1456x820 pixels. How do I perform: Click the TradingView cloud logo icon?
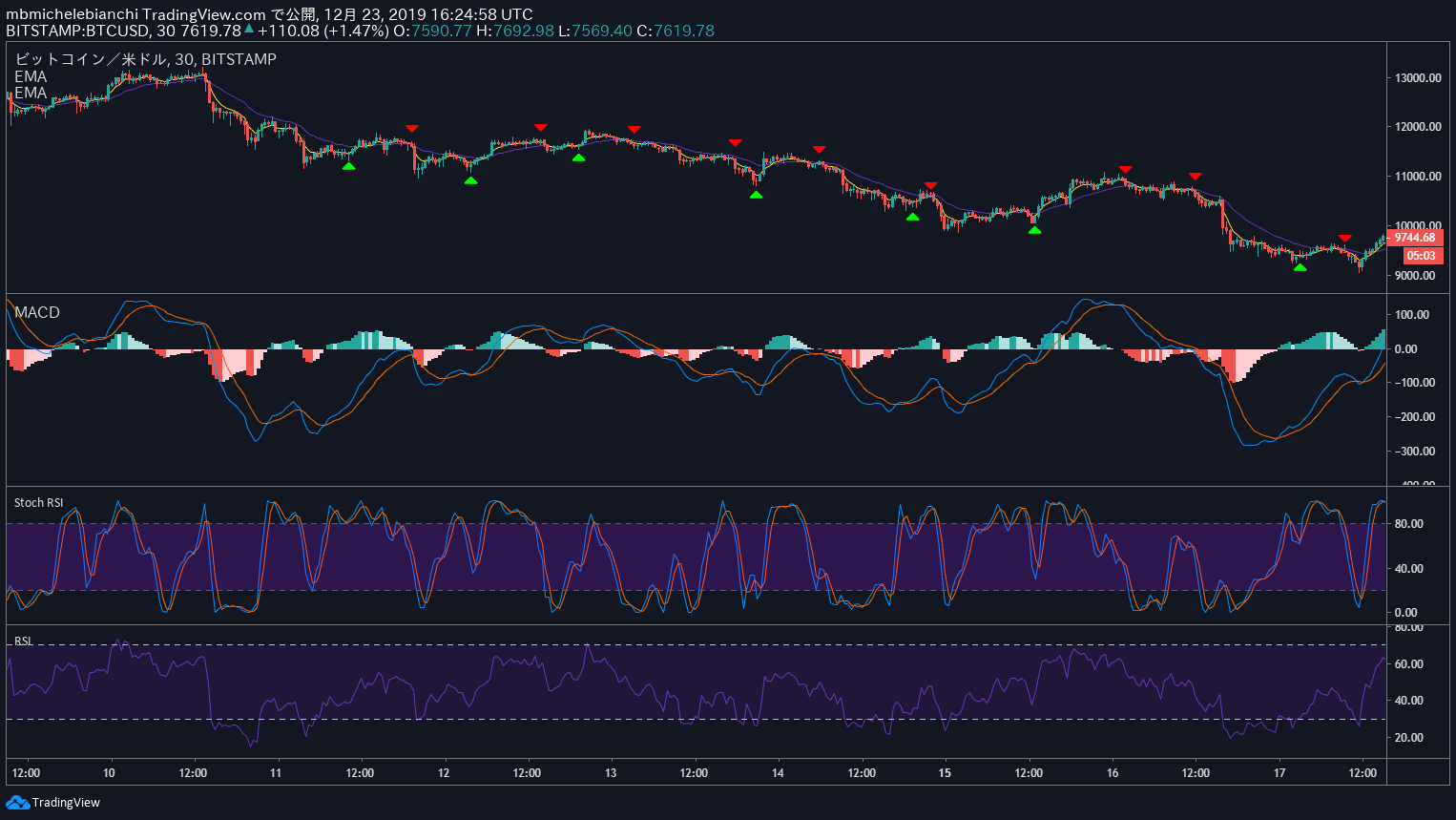pyautogui.click(x=17, y=803)
